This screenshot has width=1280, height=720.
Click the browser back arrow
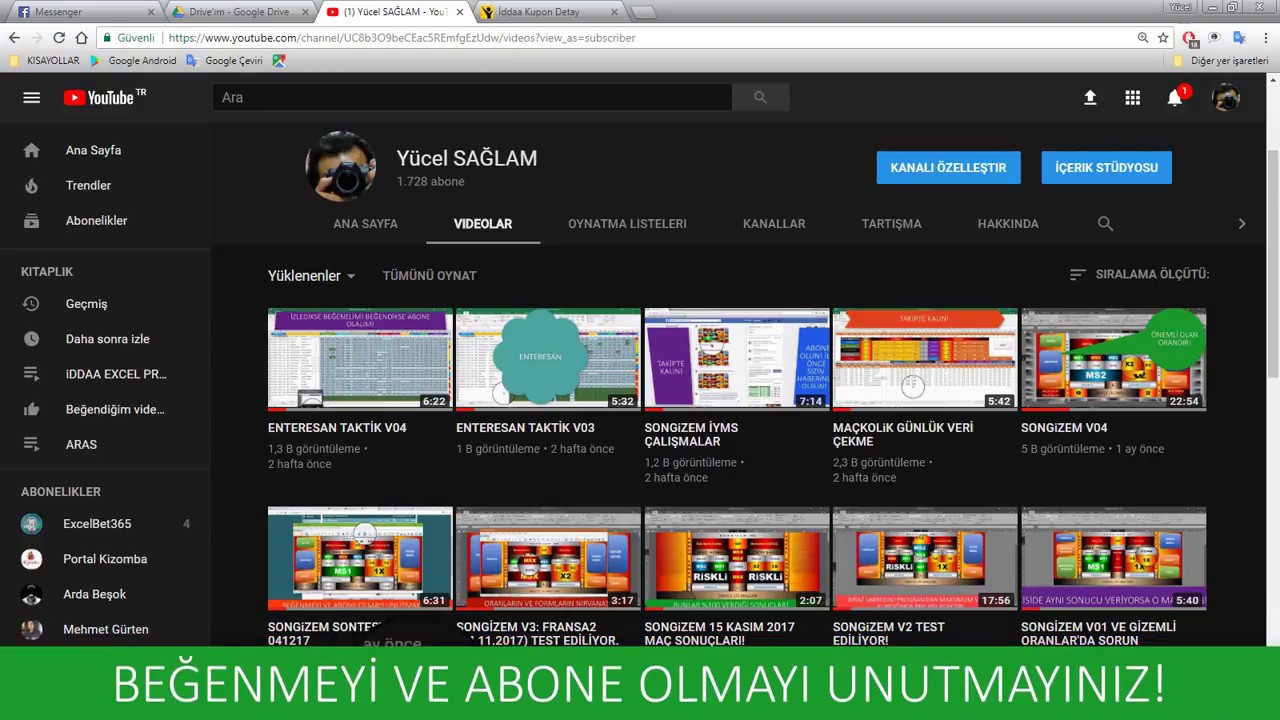(14, 38)
